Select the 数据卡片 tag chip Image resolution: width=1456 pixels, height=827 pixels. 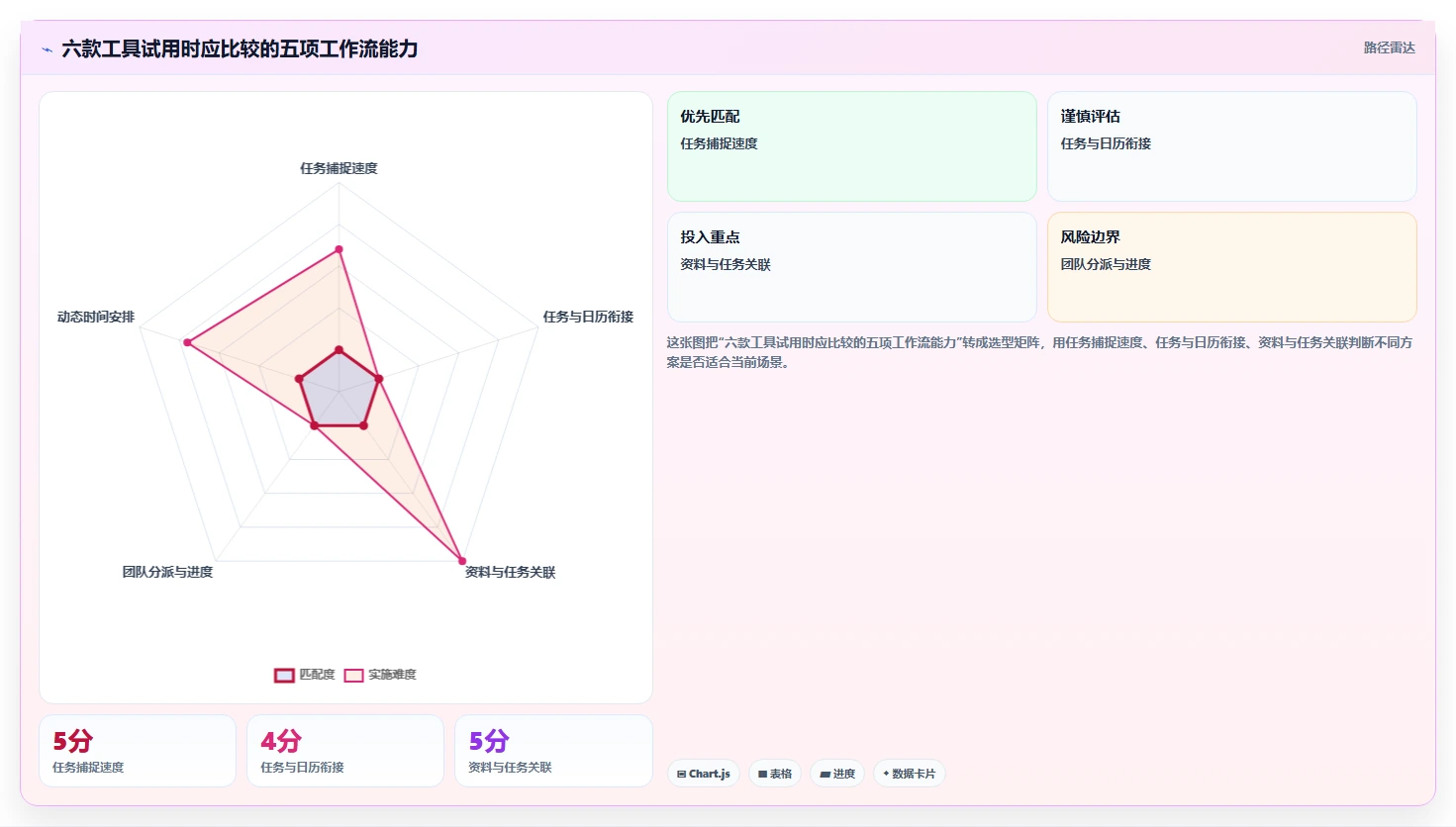(x=910, y=774)
